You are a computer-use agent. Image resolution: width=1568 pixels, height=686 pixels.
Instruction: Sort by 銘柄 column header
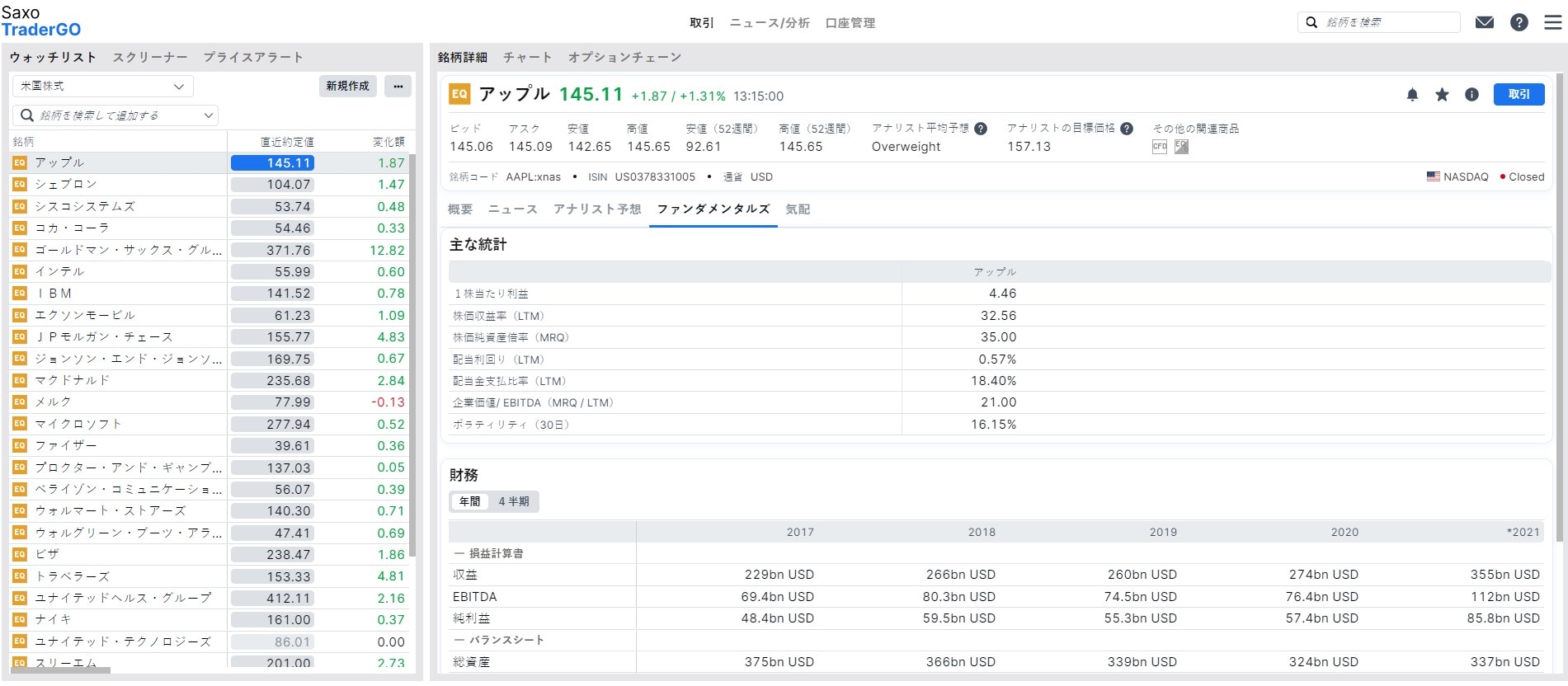(x=23, y=142)
